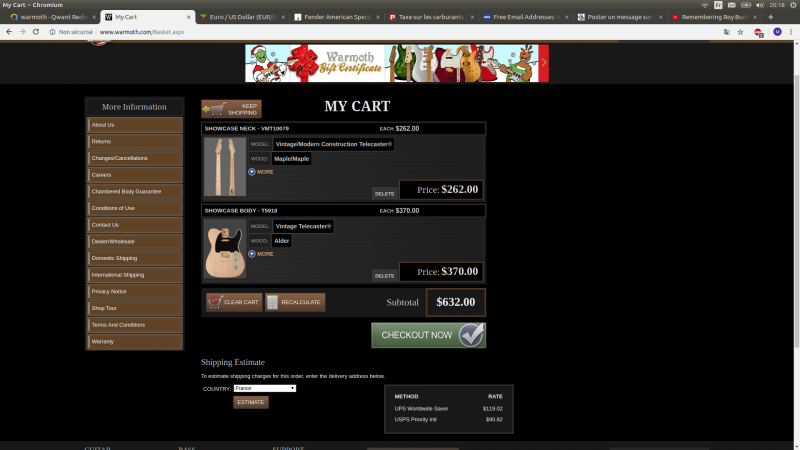This screenshot has height=450, width=800.
Task: Expand MORE details for the showcase body
Action: pyautogui.click(x=261, y=254)
